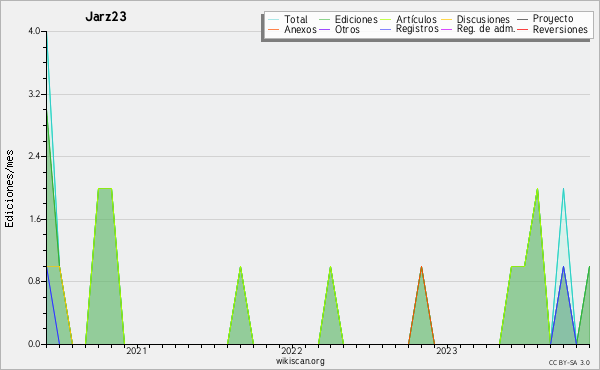The width and height of the screenshot is (600, 370).
Task: Select the Reg. de adm. legend entry
Action: pyautogui.click(x=486, y=29)
